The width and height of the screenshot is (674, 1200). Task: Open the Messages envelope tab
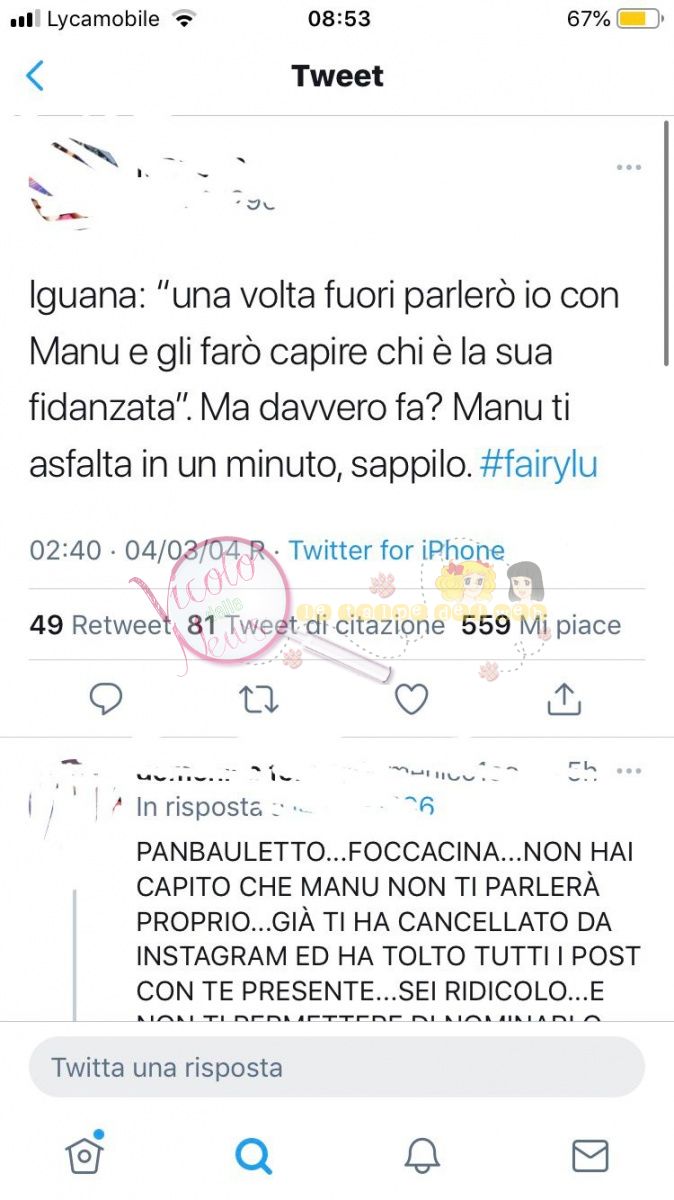[x=590, y=1156]
